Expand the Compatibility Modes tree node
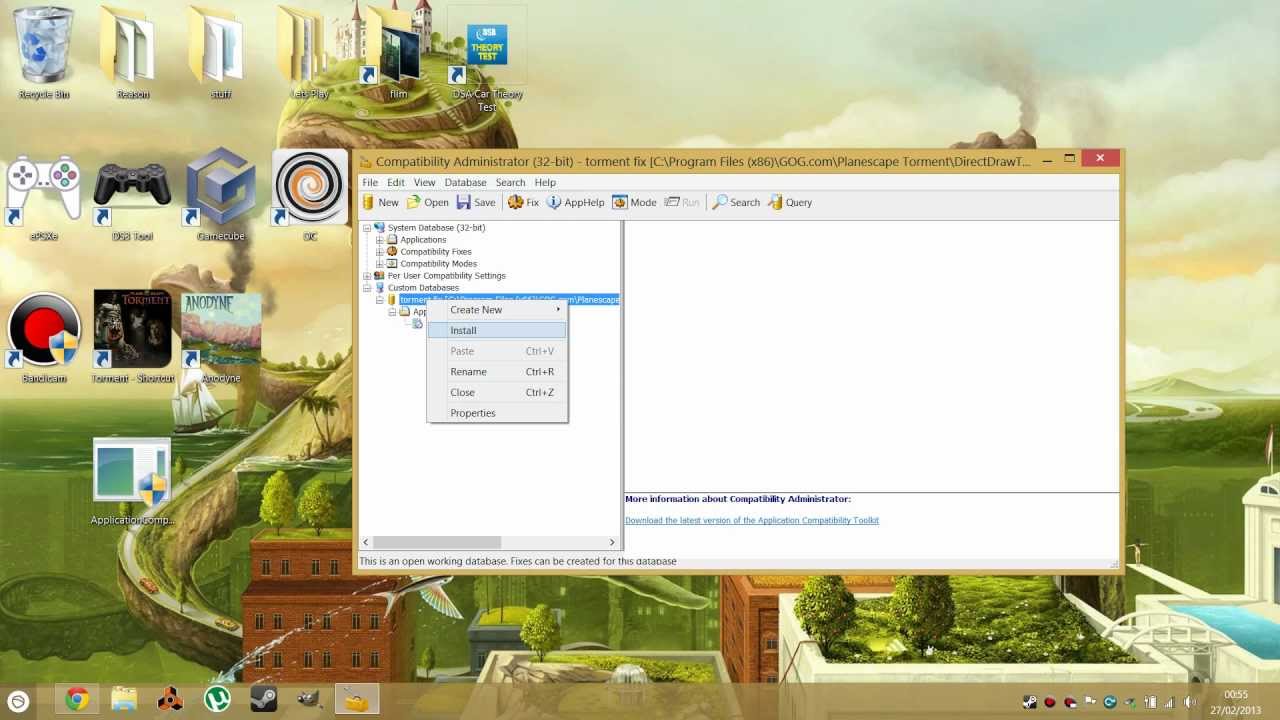 coord(380,264)
